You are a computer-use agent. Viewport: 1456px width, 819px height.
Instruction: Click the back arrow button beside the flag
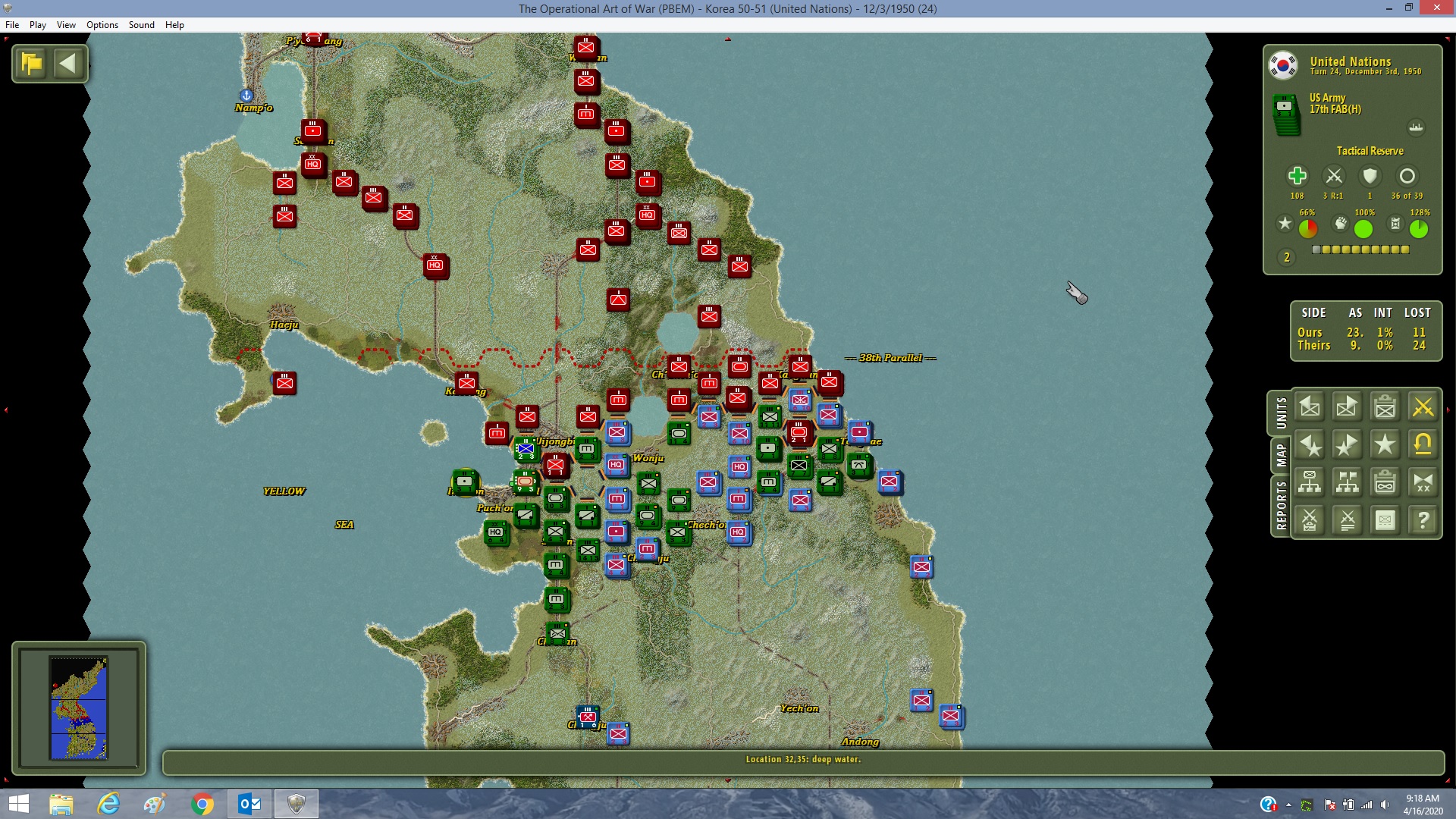coord(68,64)
